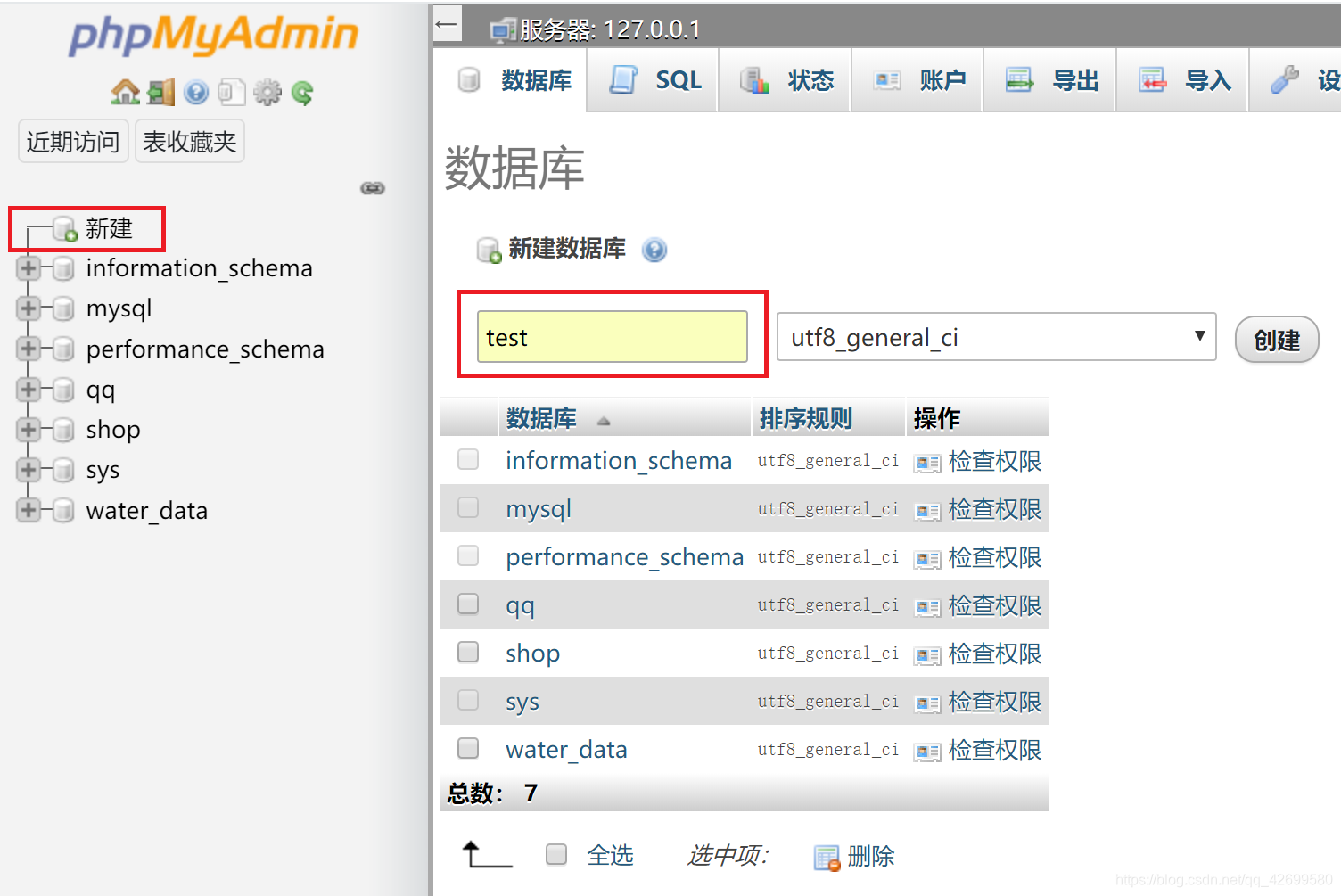
Task: Expand qq node in tree
Action: [x=28, y=390]
